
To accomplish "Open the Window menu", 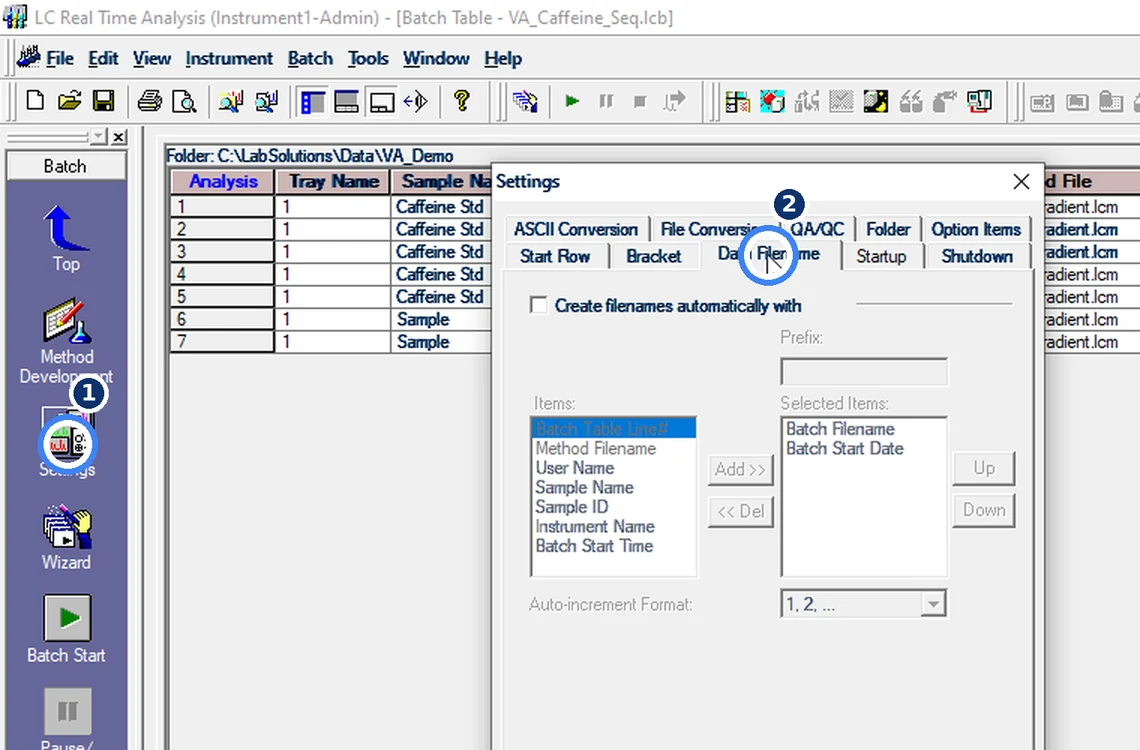I will point(436,58).
